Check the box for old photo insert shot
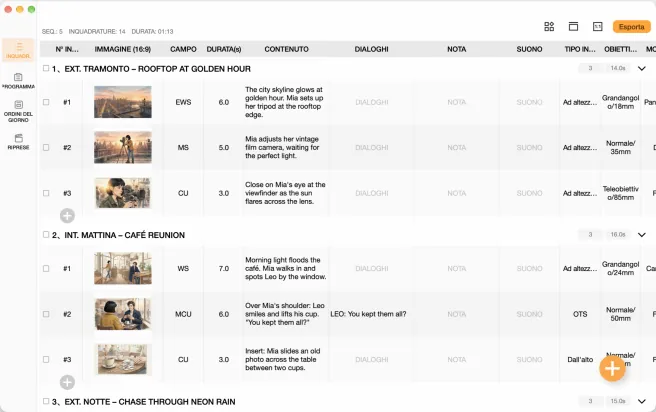656x412 pixels. click(x=46, y=360)
